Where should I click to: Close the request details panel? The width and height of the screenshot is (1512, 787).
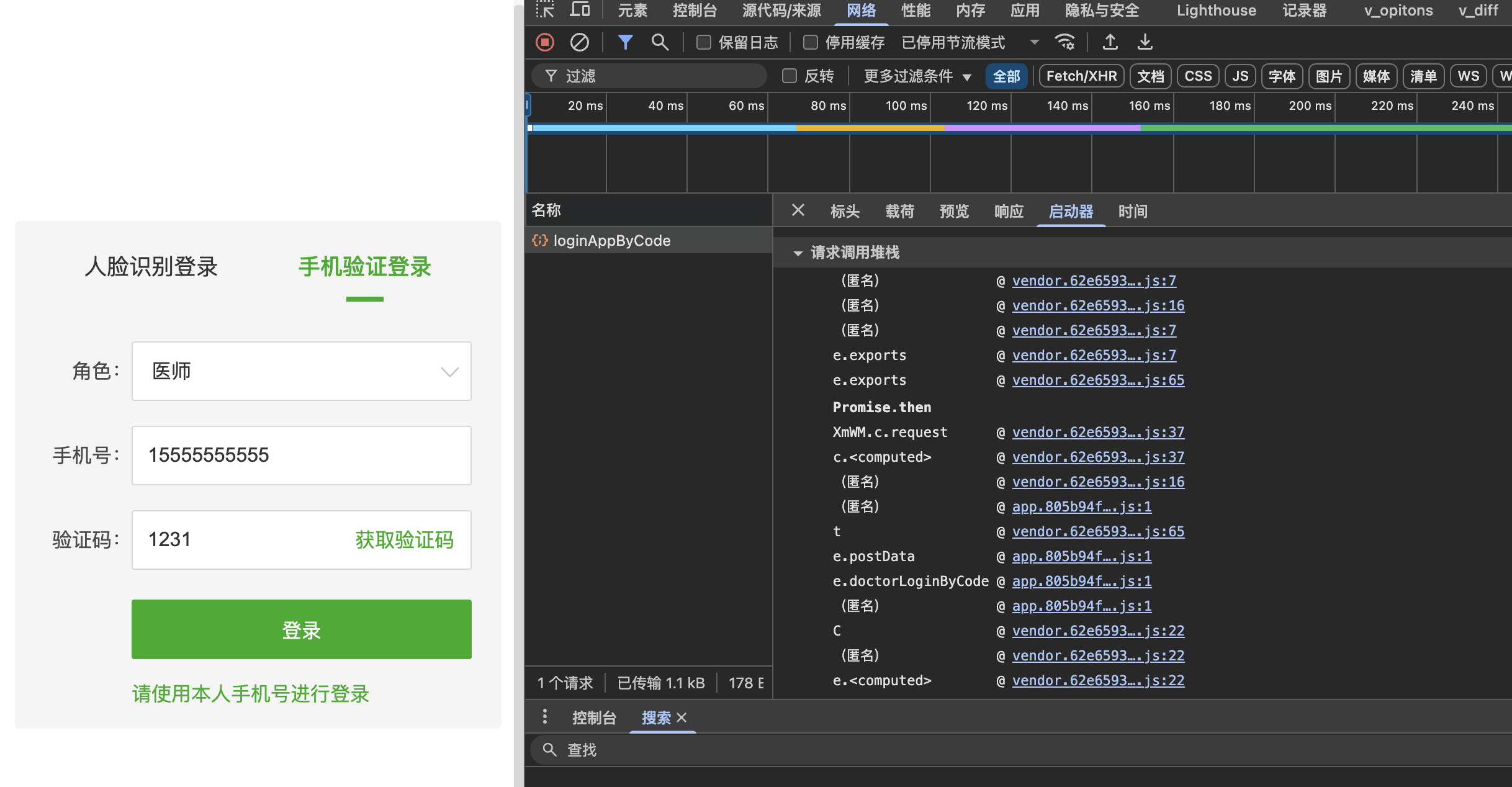pyautogui.click(x=798, y=211)
